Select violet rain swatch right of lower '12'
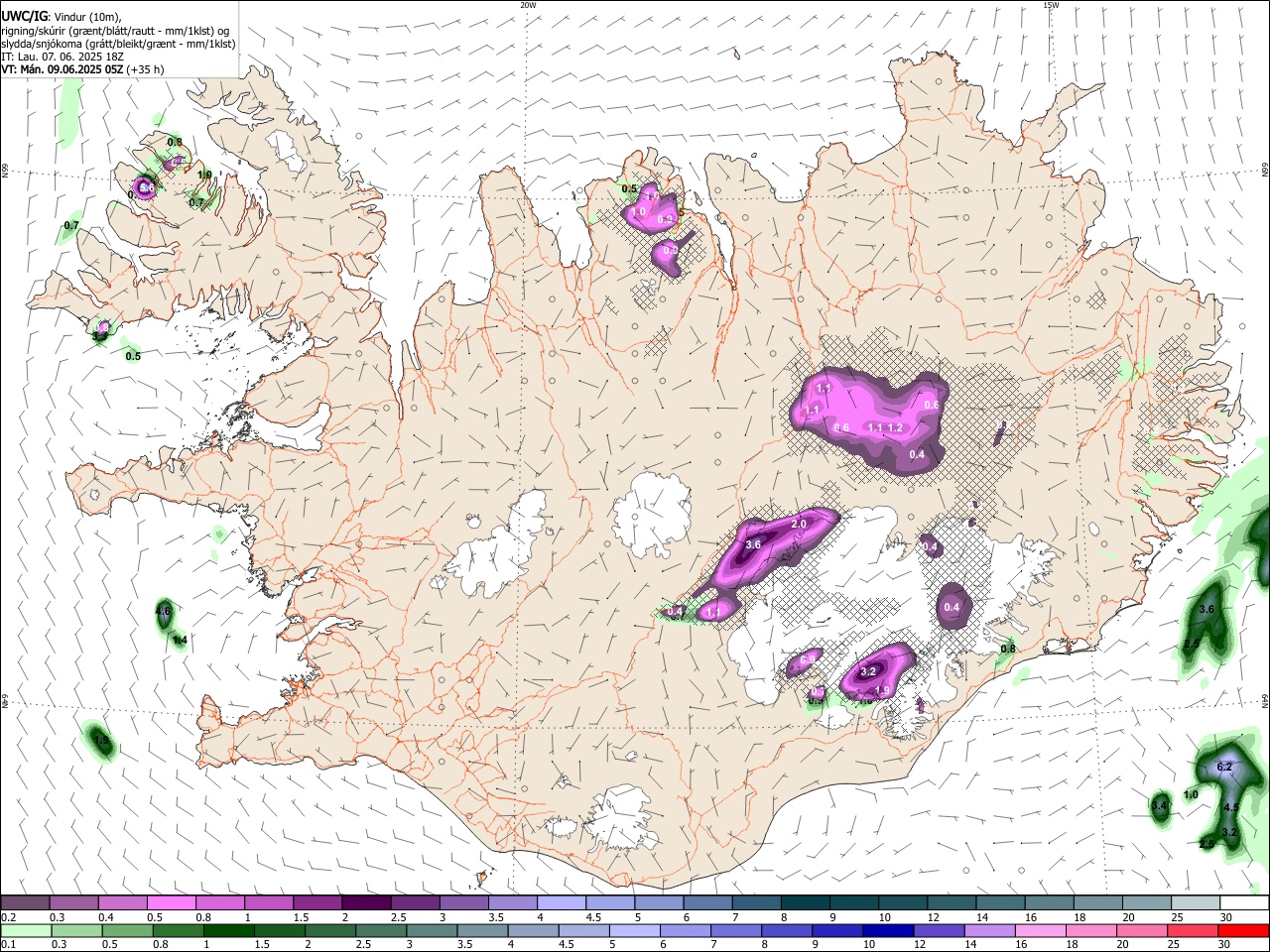 click(939, 930)
